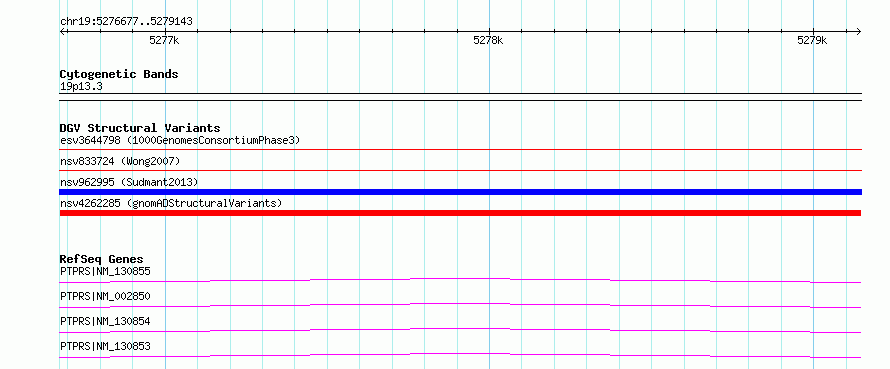The image size is (890, 369).
Task: Select the PTPRS|NM_002850 transcript label
Action: (x=105, y=296)
